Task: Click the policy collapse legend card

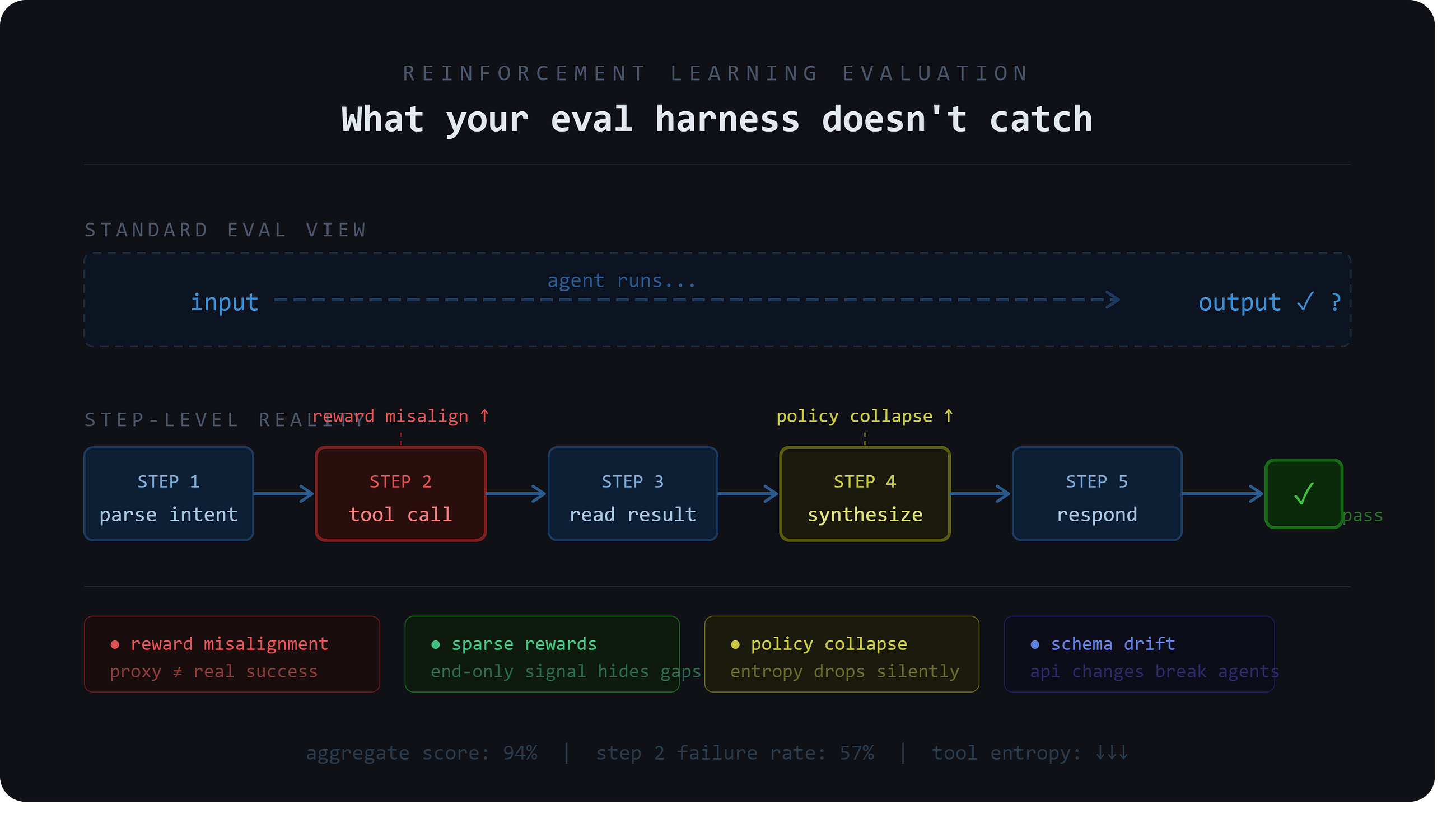Action: (842, 654)
